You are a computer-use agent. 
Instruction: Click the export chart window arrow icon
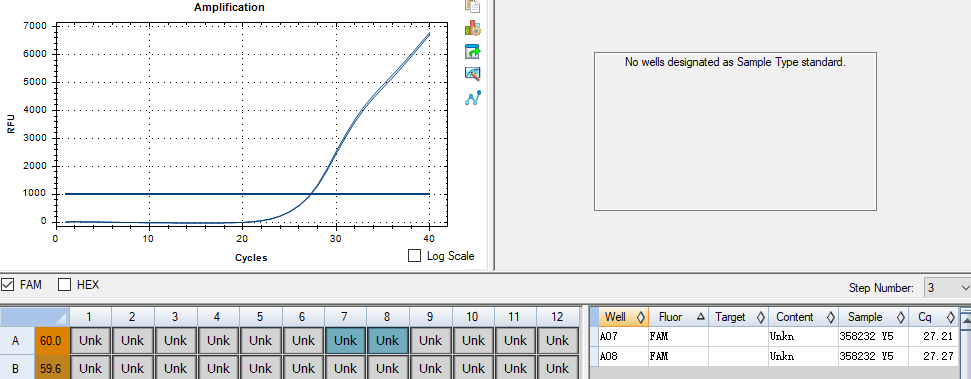pyautogui.click(x=472, y=51)
